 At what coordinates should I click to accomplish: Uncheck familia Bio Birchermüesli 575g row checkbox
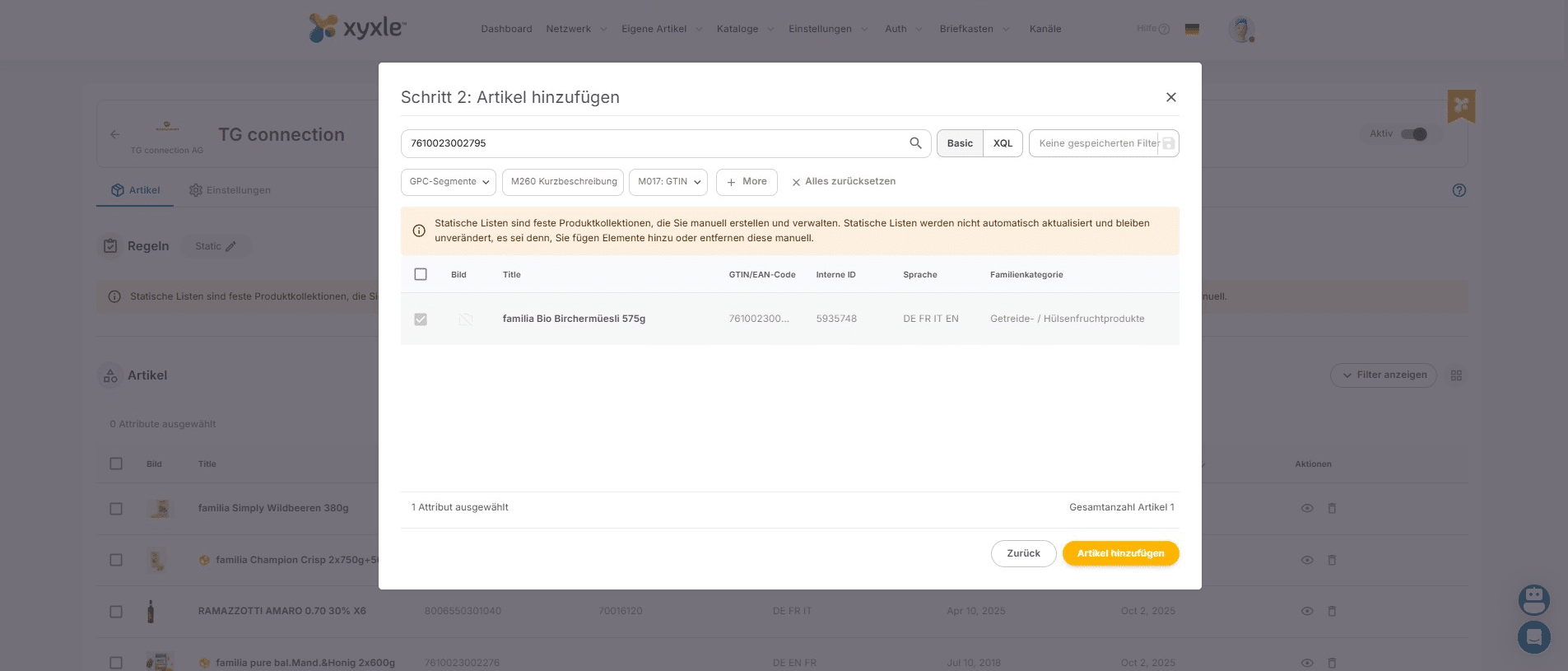pyautogui.click(x=421, y=319)
